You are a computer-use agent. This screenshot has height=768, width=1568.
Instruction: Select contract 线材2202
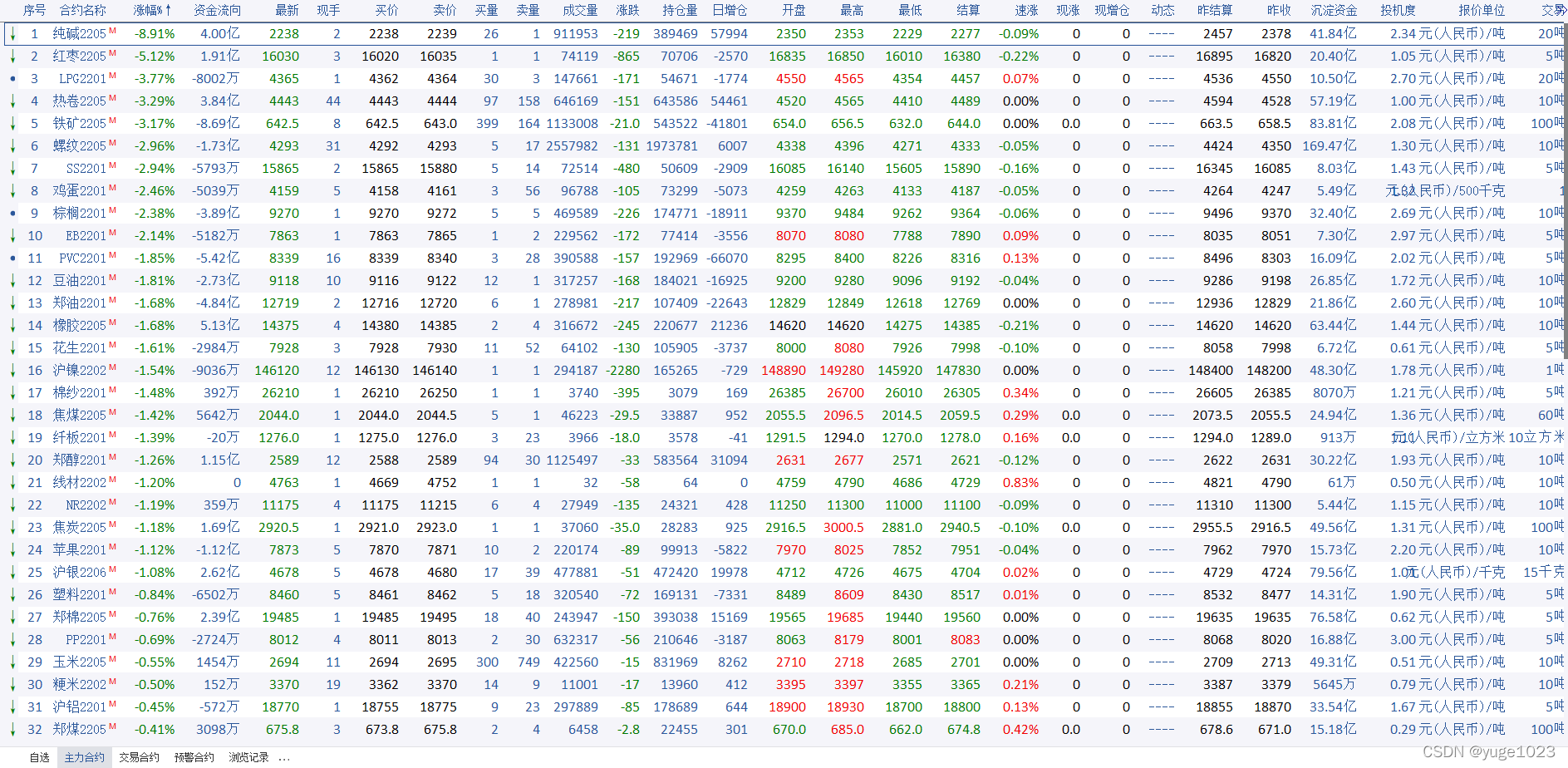pos(80,483)
